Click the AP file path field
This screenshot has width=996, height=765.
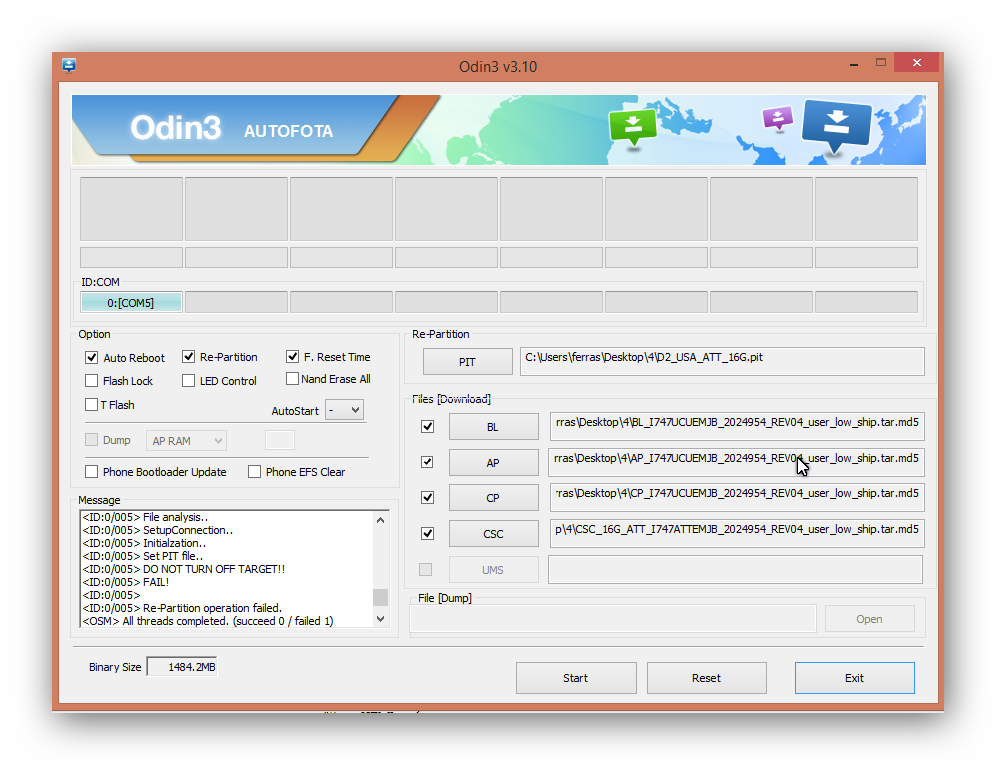click(737, 462)
